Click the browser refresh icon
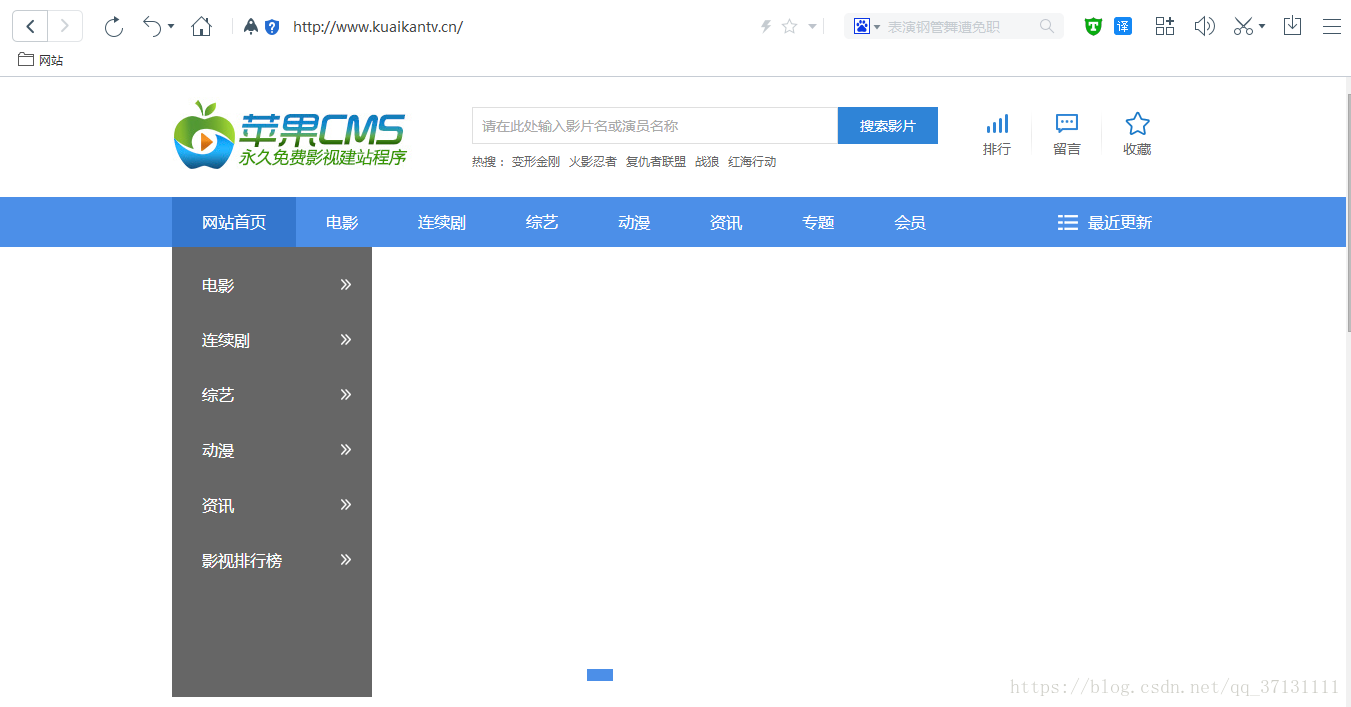The height and width of the screenshot is (707, 1351). tap(114, 27)
